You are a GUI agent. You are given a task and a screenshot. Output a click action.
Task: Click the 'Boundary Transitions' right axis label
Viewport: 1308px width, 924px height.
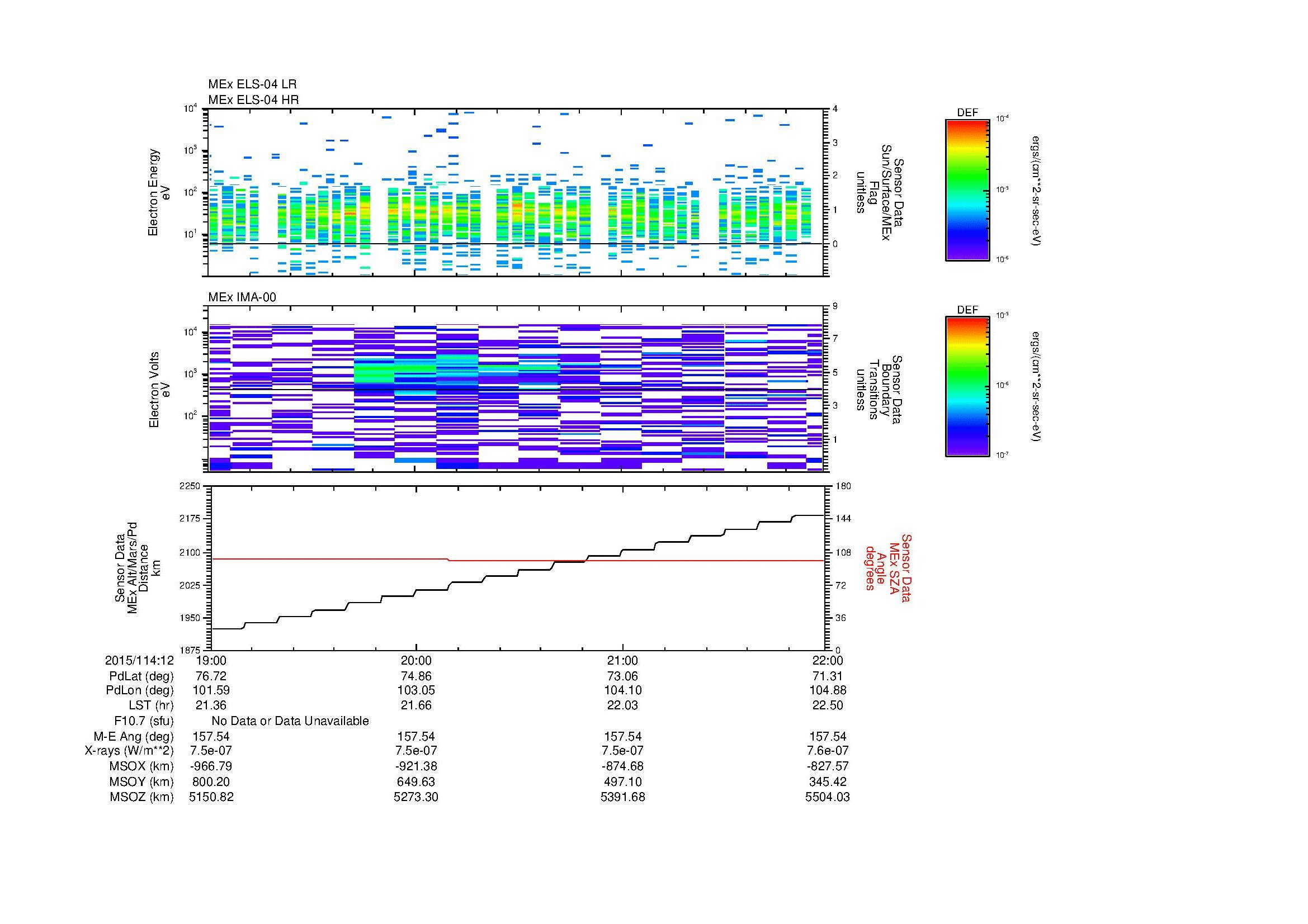[880, 390]
